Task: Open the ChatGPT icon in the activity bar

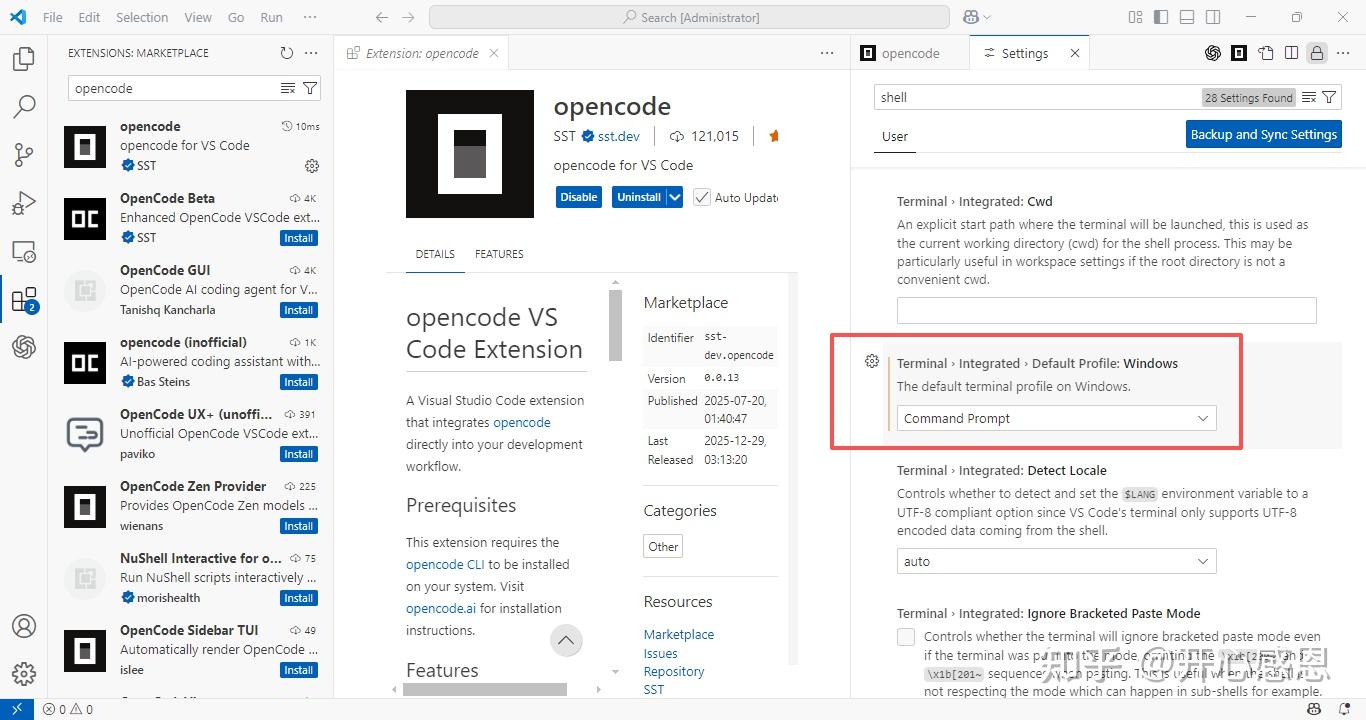Action: coord(24,347)
